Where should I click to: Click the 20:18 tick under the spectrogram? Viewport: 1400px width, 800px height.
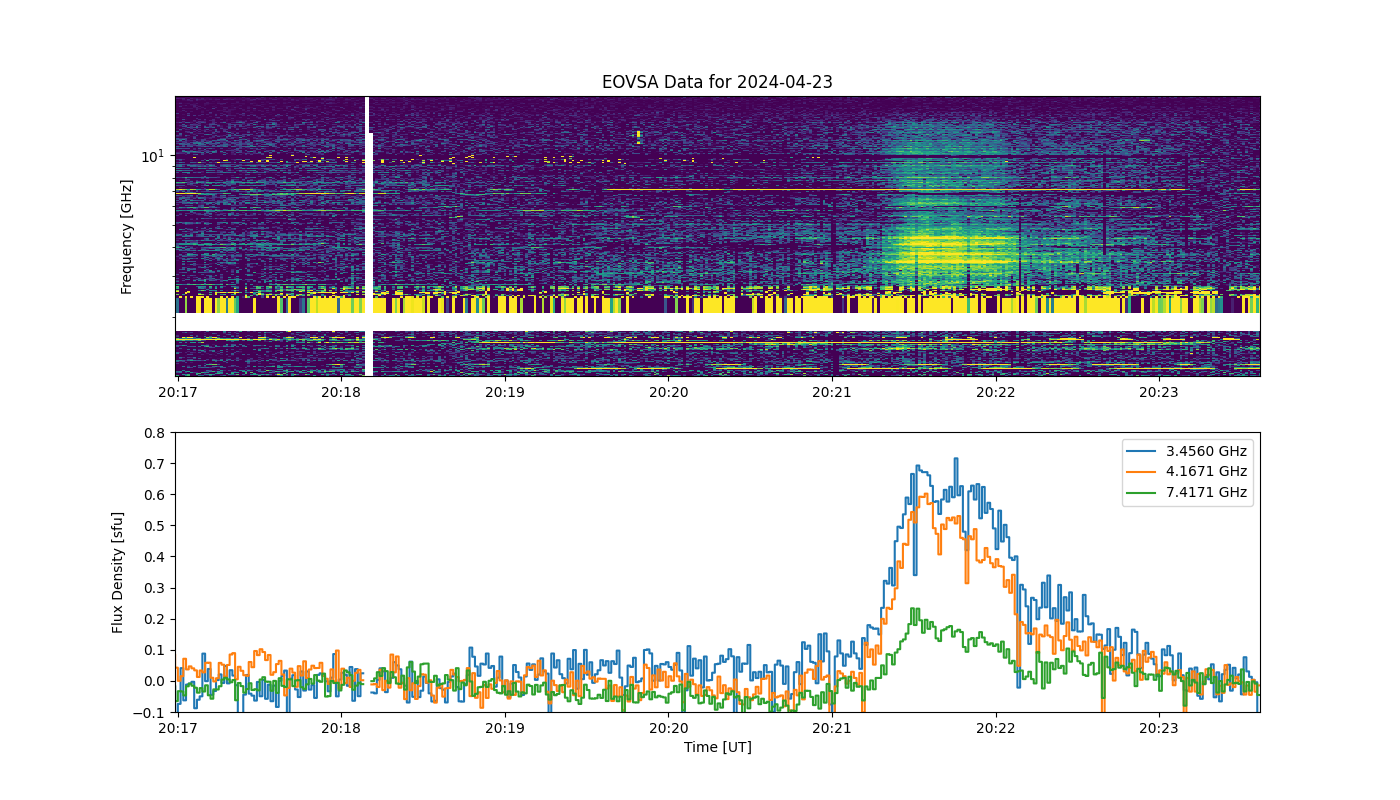(341, 392)
